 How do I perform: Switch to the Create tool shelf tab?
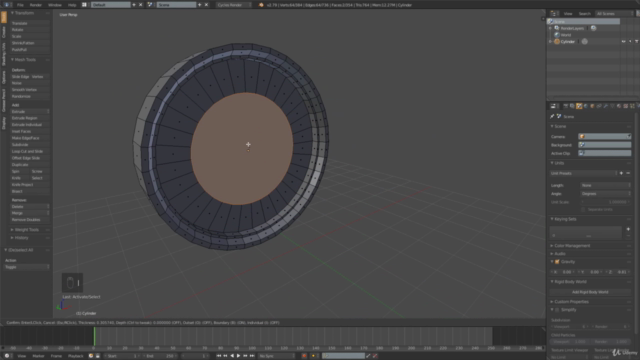coord(4,32)
